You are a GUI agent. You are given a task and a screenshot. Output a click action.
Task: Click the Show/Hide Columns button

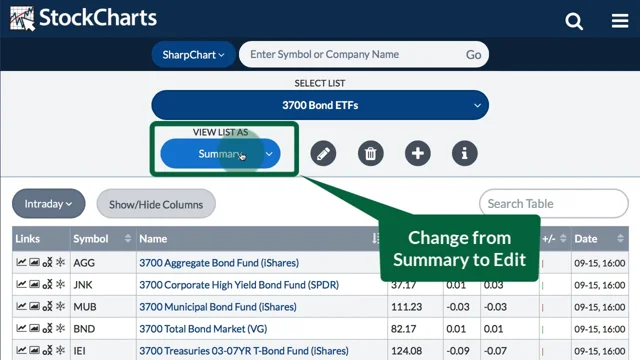tap(156, 204)
